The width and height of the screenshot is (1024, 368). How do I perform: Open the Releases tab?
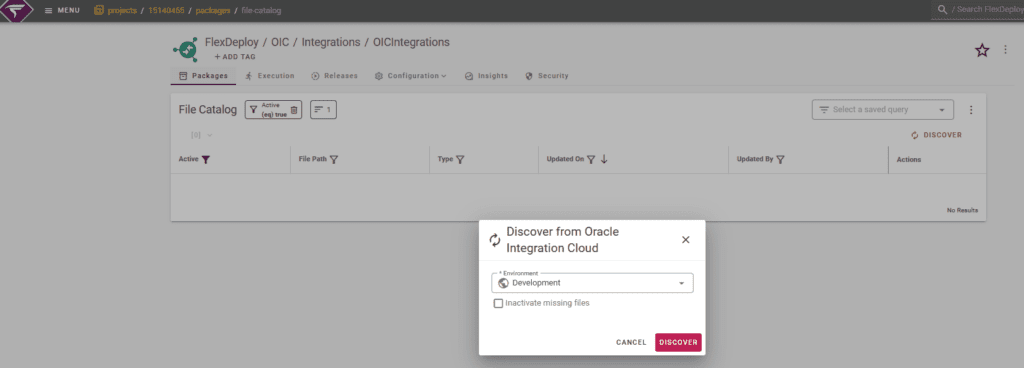334,76
